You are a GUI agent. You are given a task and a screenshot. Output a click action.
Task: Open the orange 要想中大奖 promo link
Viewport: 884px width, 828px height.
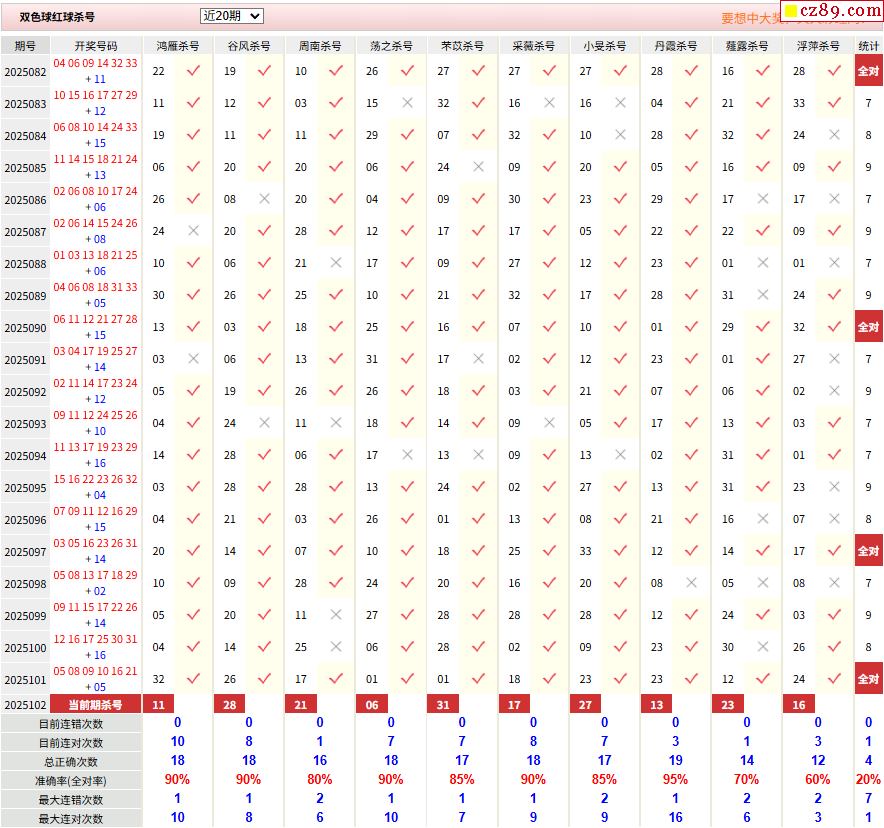(x=752, y=19)
